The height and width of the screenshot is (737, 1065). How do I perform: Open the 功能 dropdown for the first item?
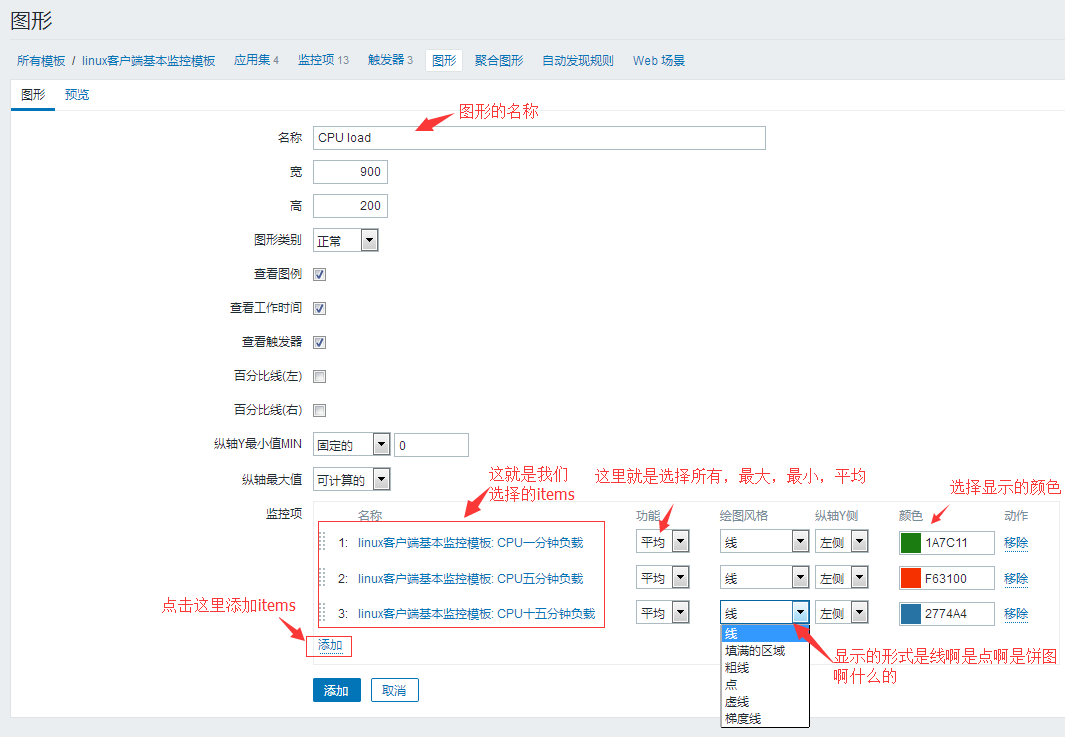click(662, 542)
